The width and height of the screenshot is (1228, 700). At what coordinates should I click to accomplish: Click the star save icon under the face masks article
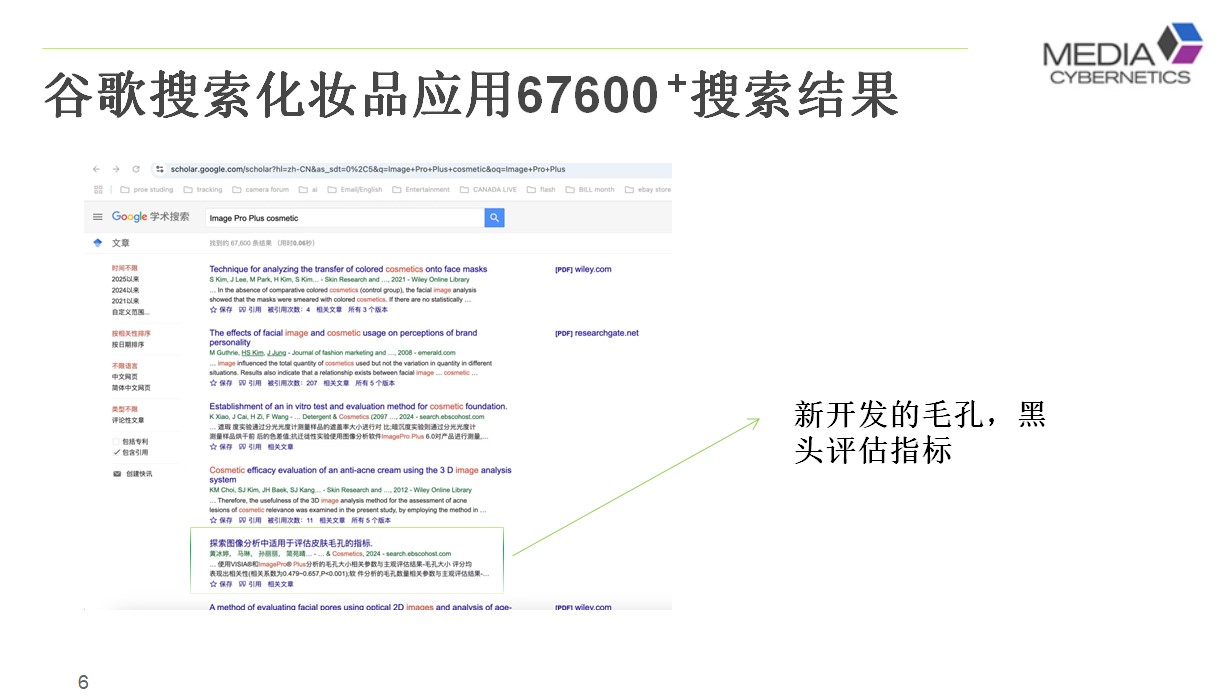coord(213,309)
